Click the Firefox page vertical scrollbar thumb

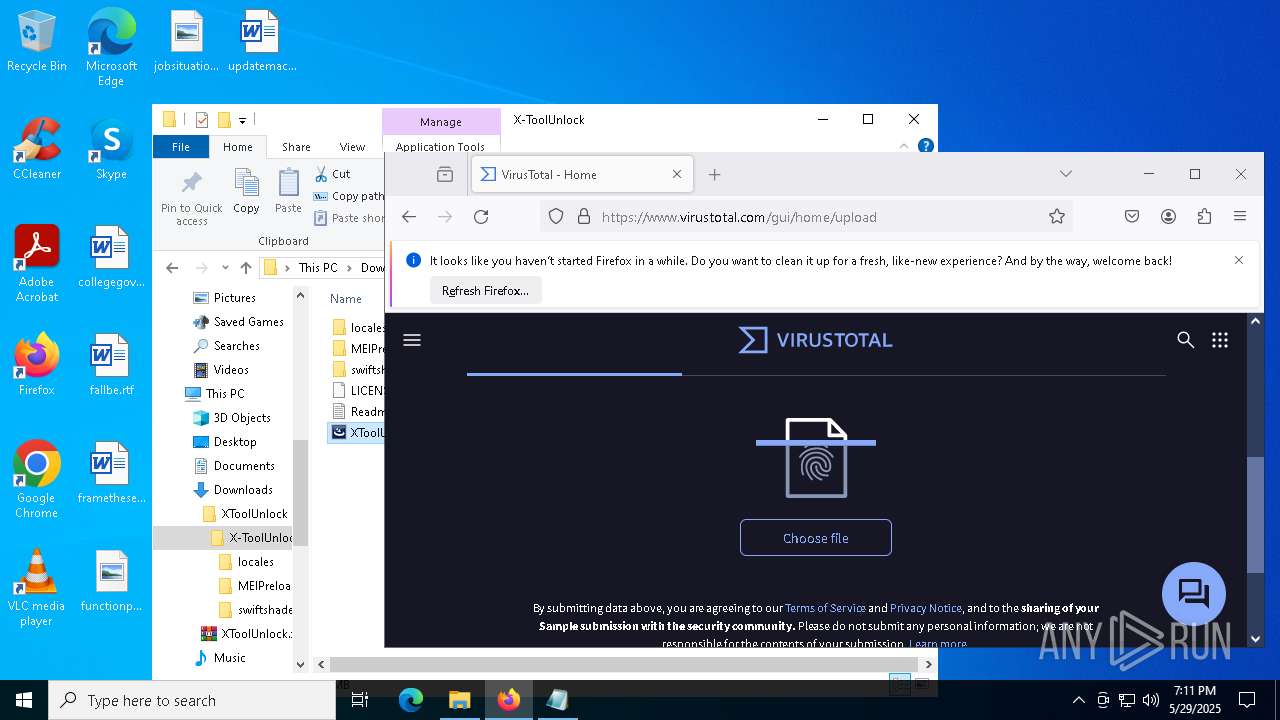(x=1256, y=515)
